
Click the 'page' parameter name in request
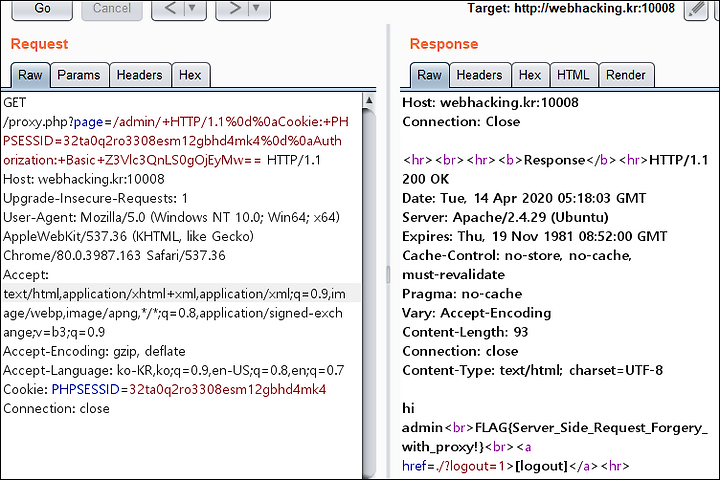[88, 123]
